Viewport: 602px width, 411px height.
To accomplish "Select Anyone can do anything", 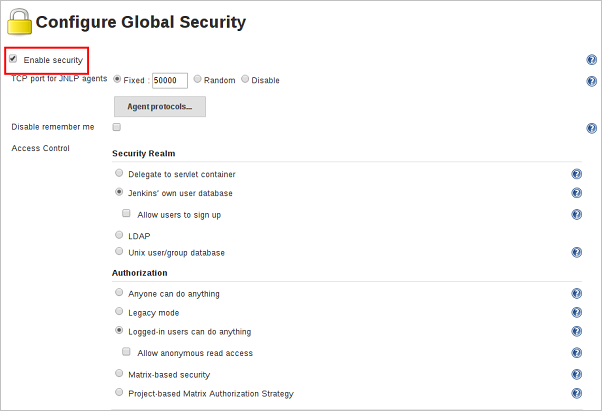I will tap(119, 292).
